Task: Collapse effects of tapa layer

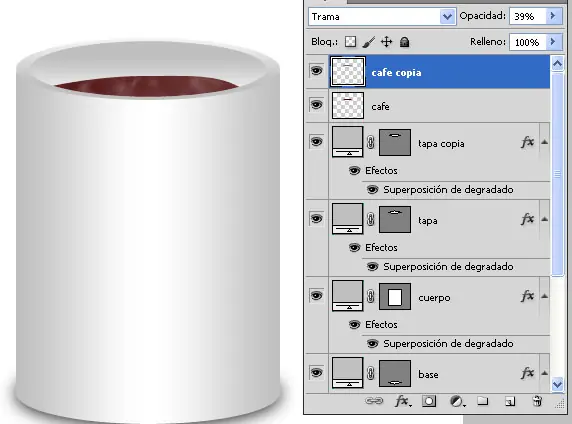Action: point(544,219)
